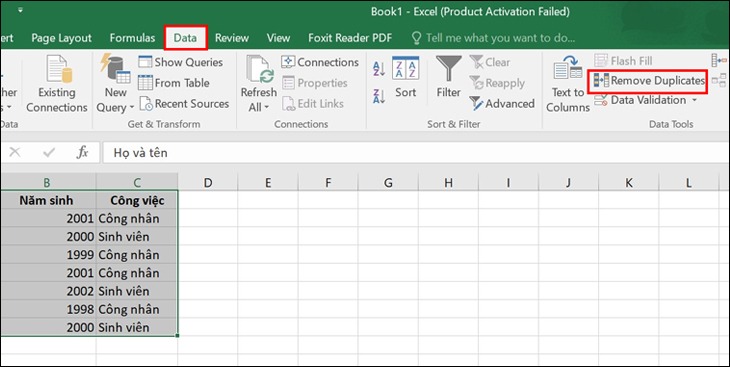Expand the Refresh All dropdown arrow
The image size is (730, 367).
pos(267,108)
